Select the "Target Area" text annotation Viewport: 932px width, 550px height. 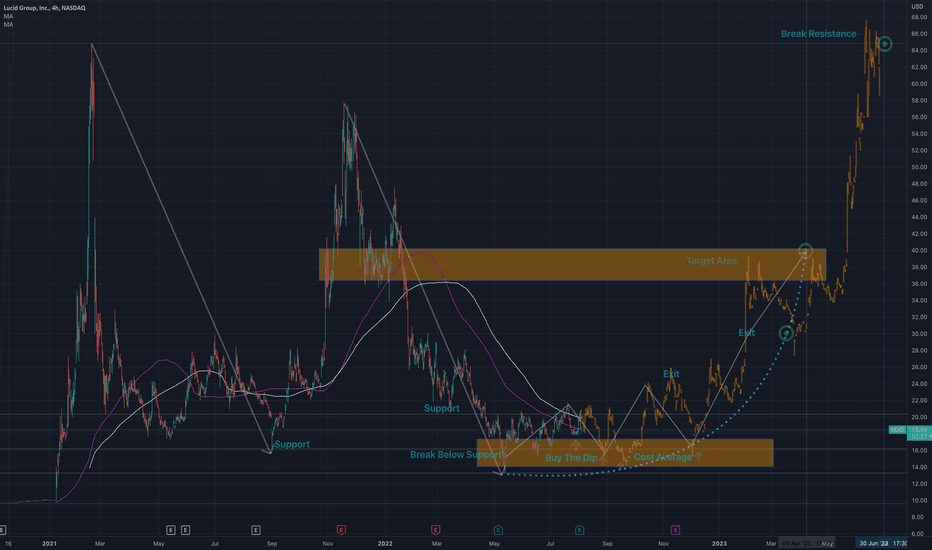pyautogui.click(x=711, y=260)
